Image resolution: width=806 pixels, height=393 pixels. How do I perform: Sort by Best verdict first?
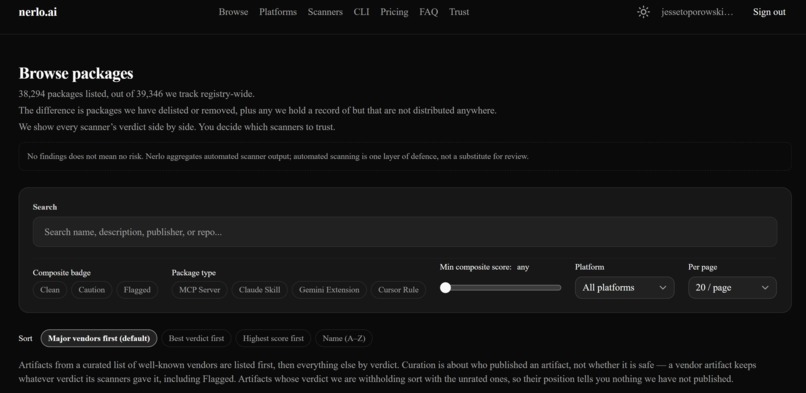[196, 339]
